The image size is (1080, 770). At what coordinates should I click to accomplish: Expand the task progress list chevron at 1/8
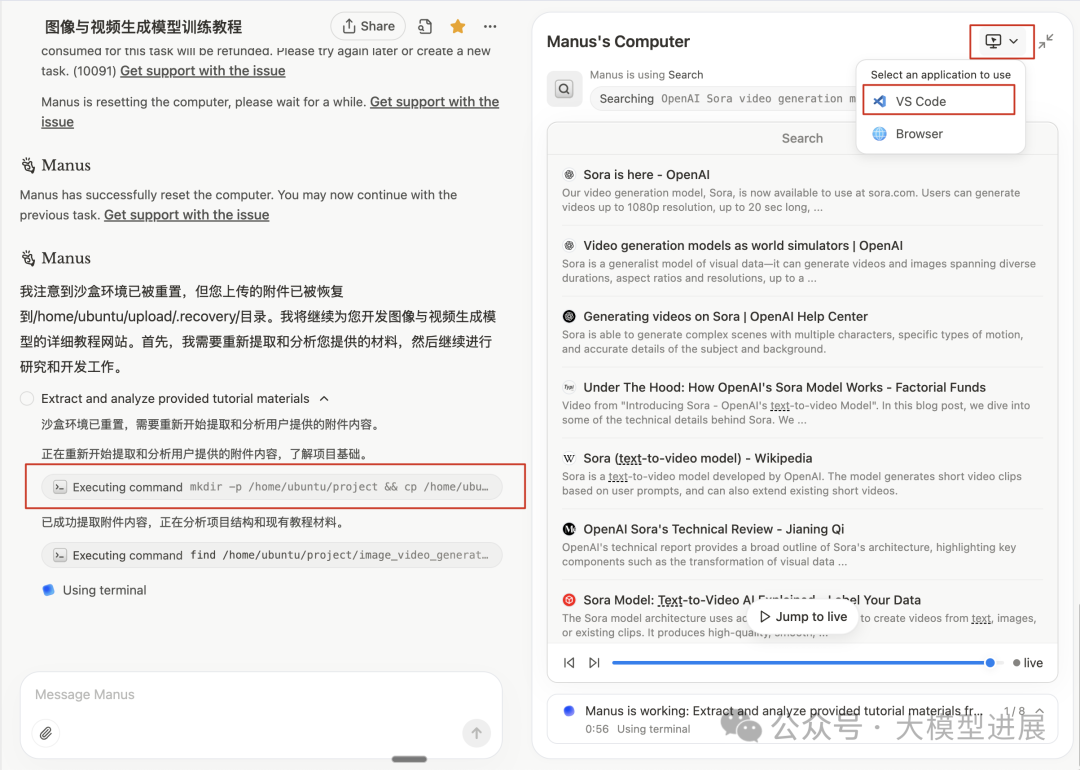[1040, 710]
